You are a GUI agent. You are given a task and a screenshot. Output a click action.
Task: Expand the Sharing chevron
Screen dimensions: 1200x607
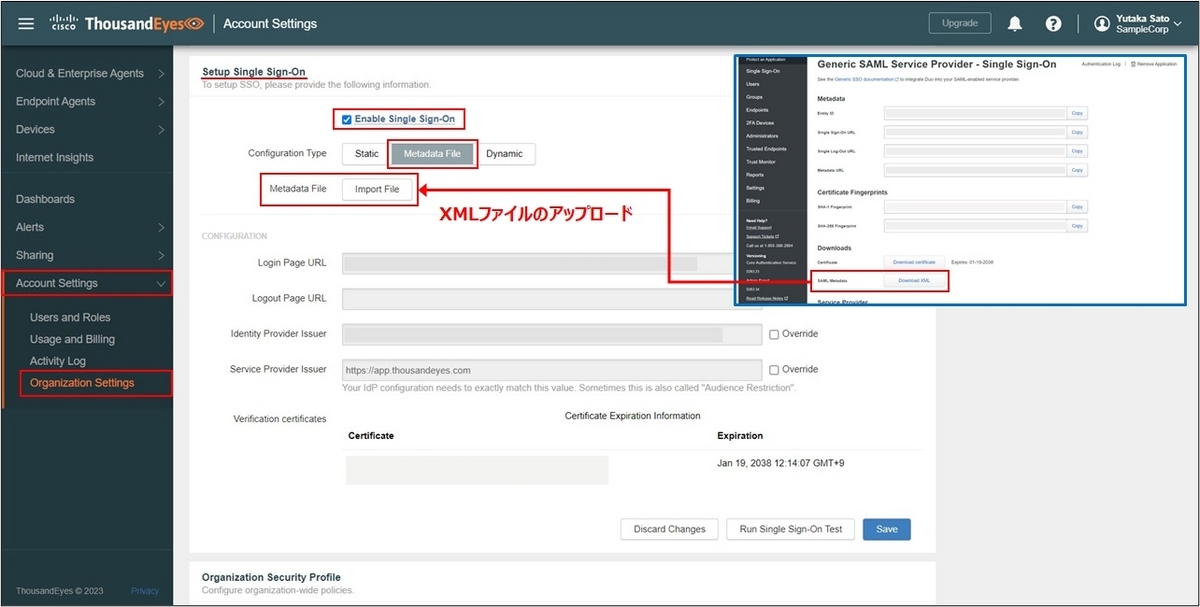[161, 255]
